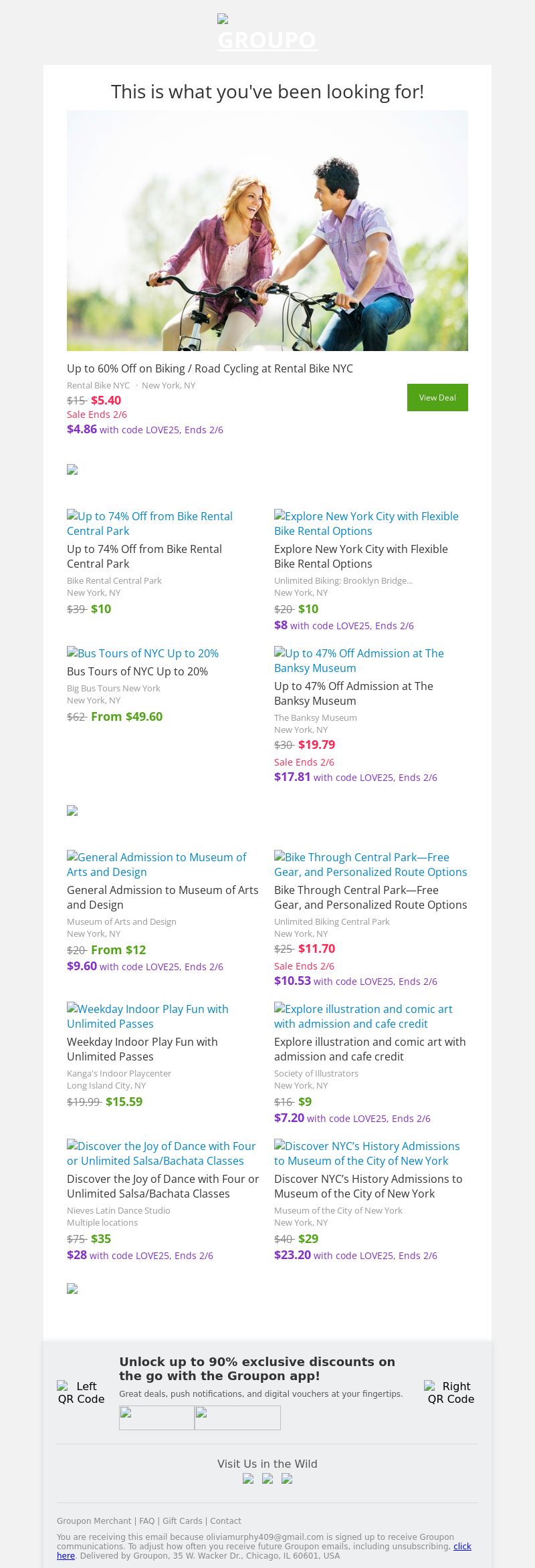This screenshot has width=535, height=1568.
Task: Open the rightmost social icon under Visit Us
Action: click(x=287, y=1478)
